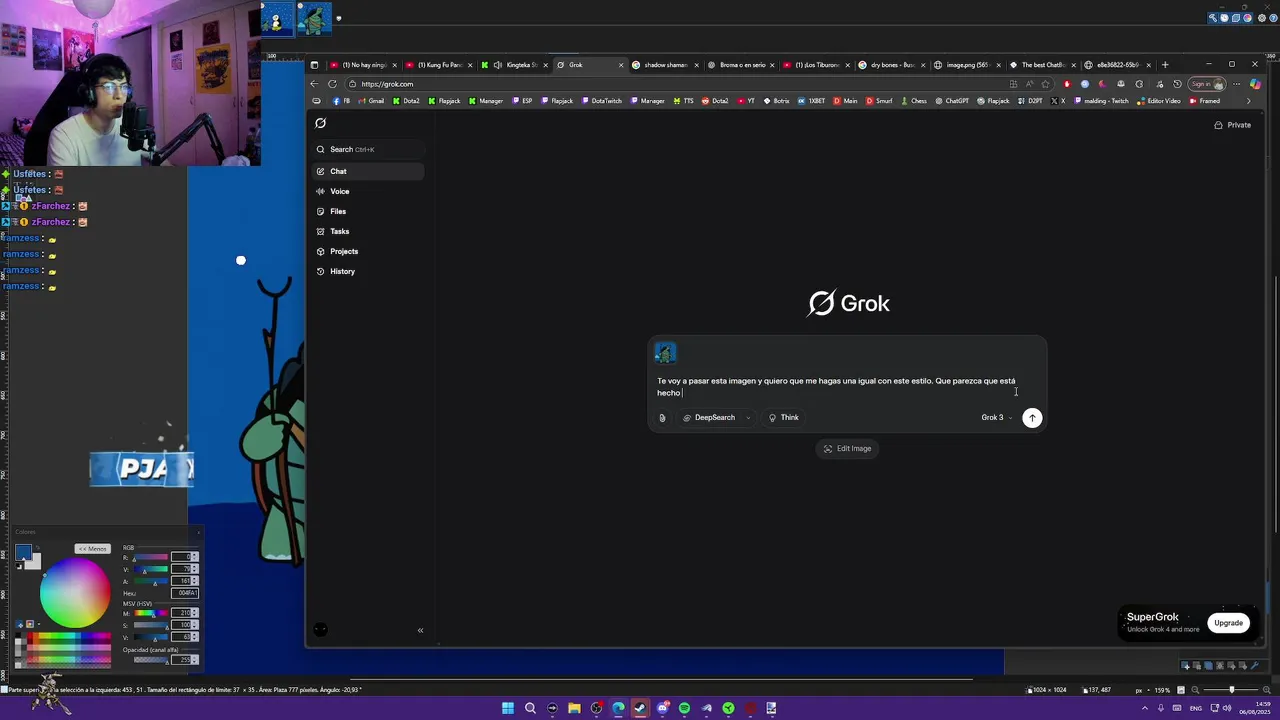Open the Search field in the Grok sidebar

368,149
